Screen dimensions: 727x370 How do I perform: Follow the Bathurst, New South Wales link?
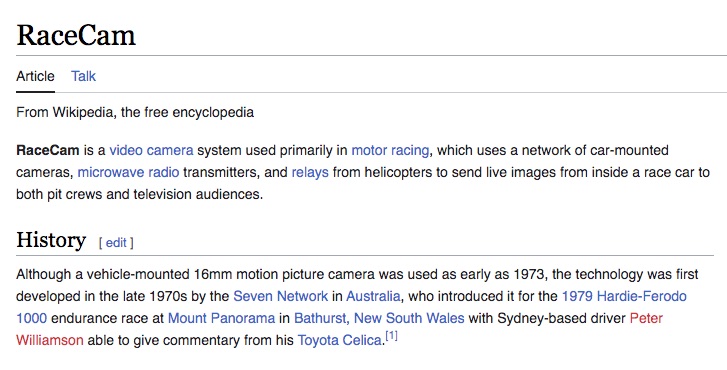(379, 318)
